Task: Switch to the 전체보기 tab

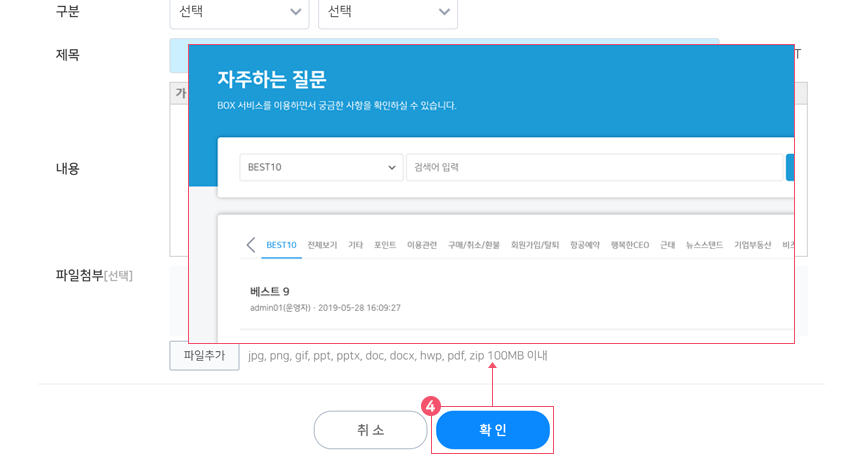Action: click(322, 245)
